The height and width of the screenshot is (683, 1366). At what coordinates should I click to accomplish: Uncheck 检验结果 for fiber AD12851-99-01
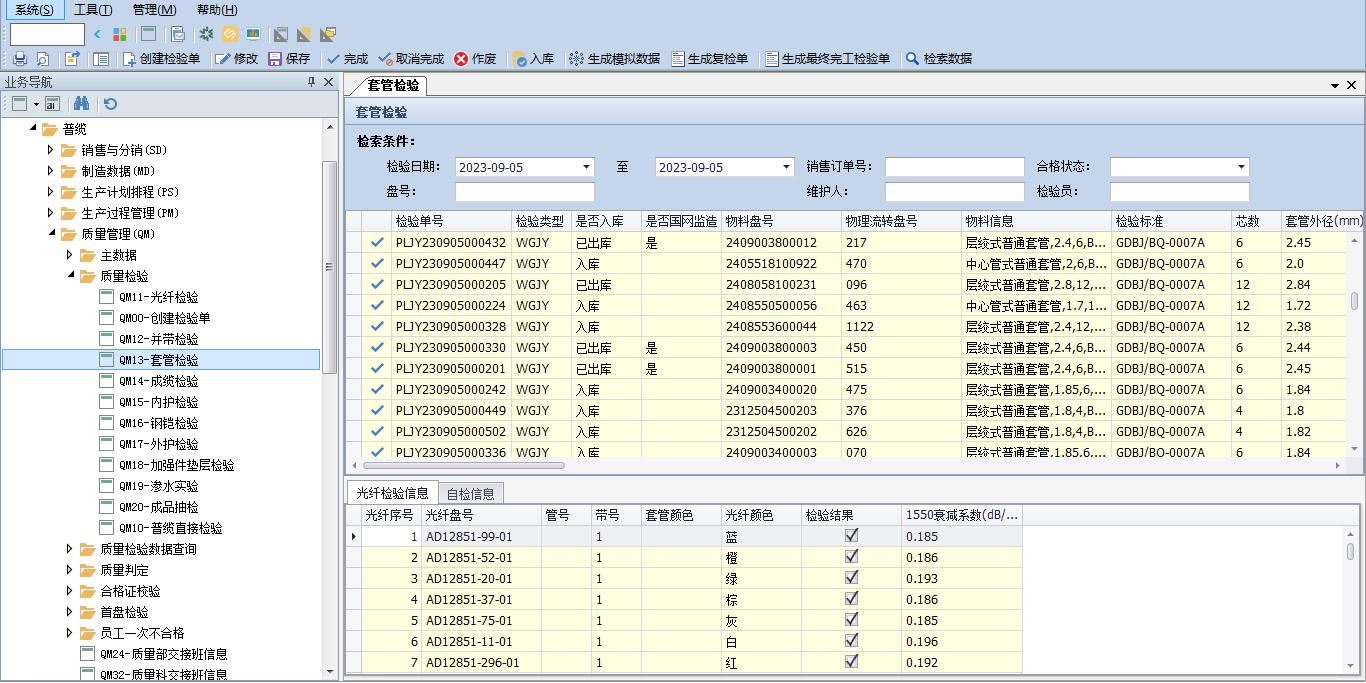[851, 536]
